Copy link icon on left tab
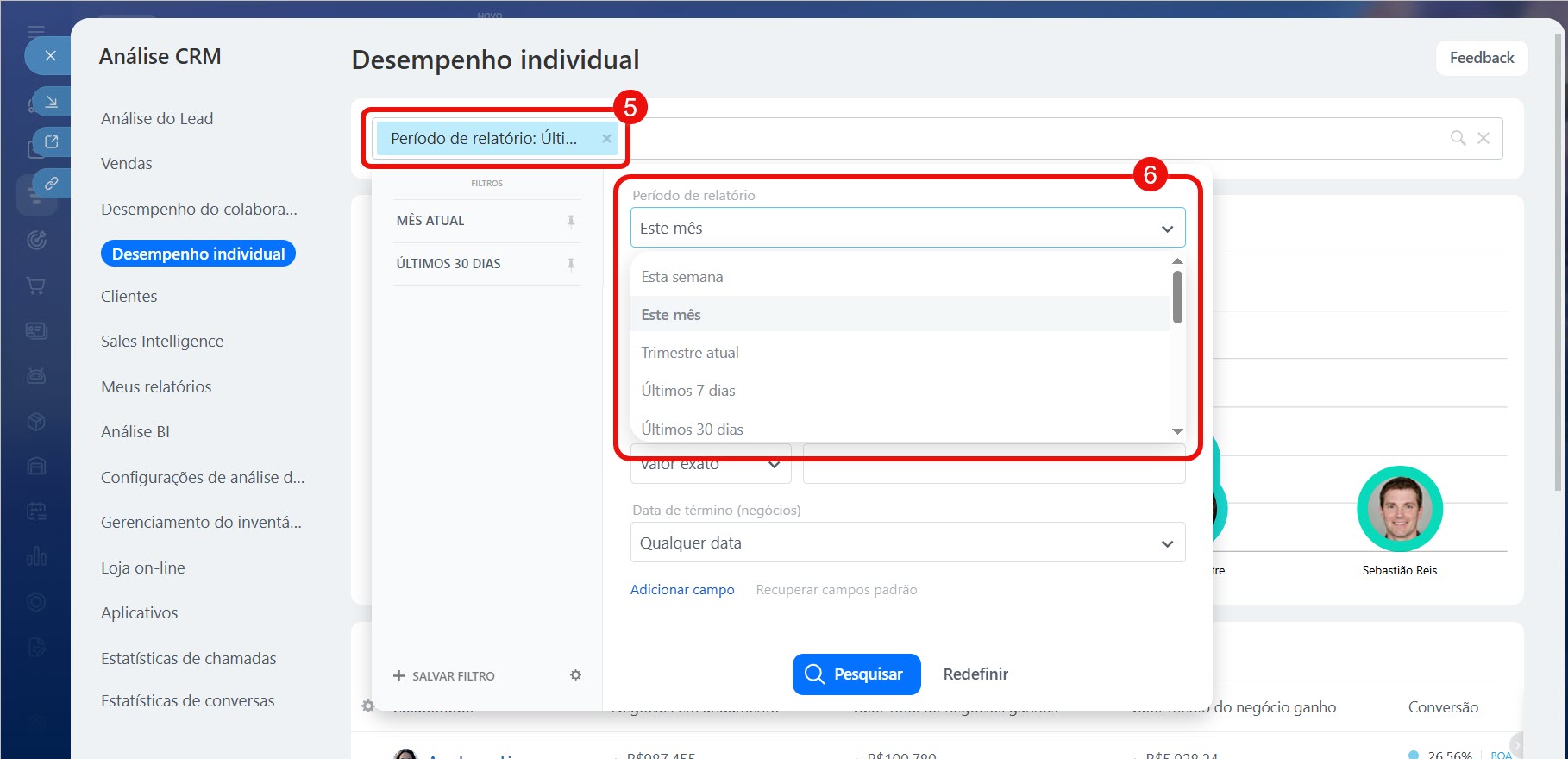This screenshot has height=759, width=1568. [51, 183]
